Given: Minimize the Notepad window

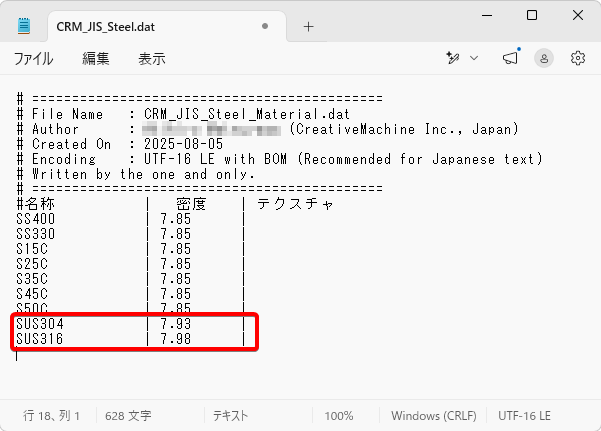Looking at the screenshot, I should click(487, 15).
